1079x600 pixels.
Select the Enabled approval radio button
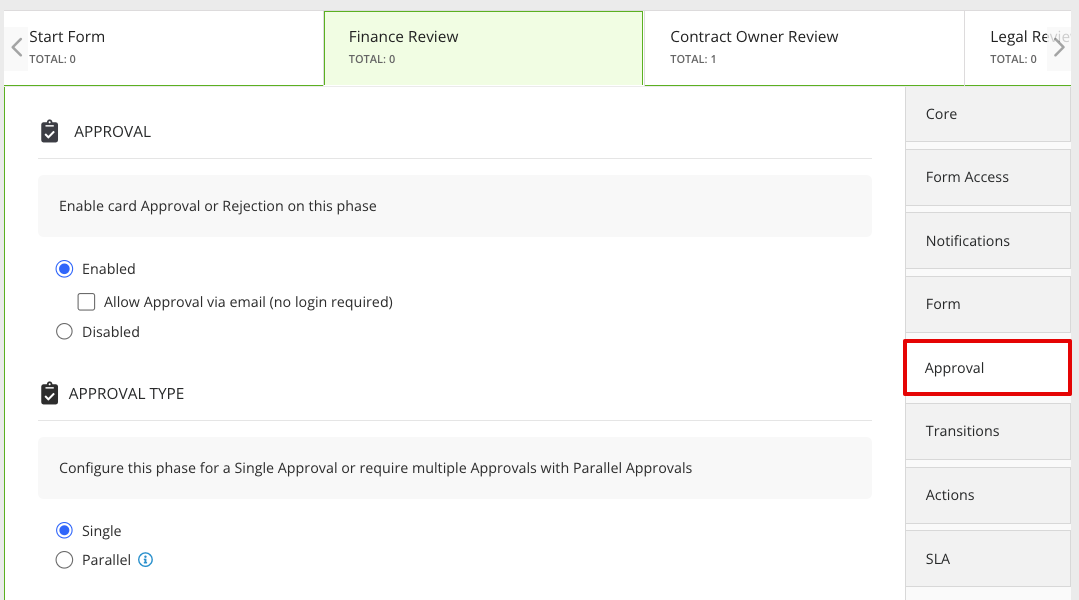coord(64,268)
